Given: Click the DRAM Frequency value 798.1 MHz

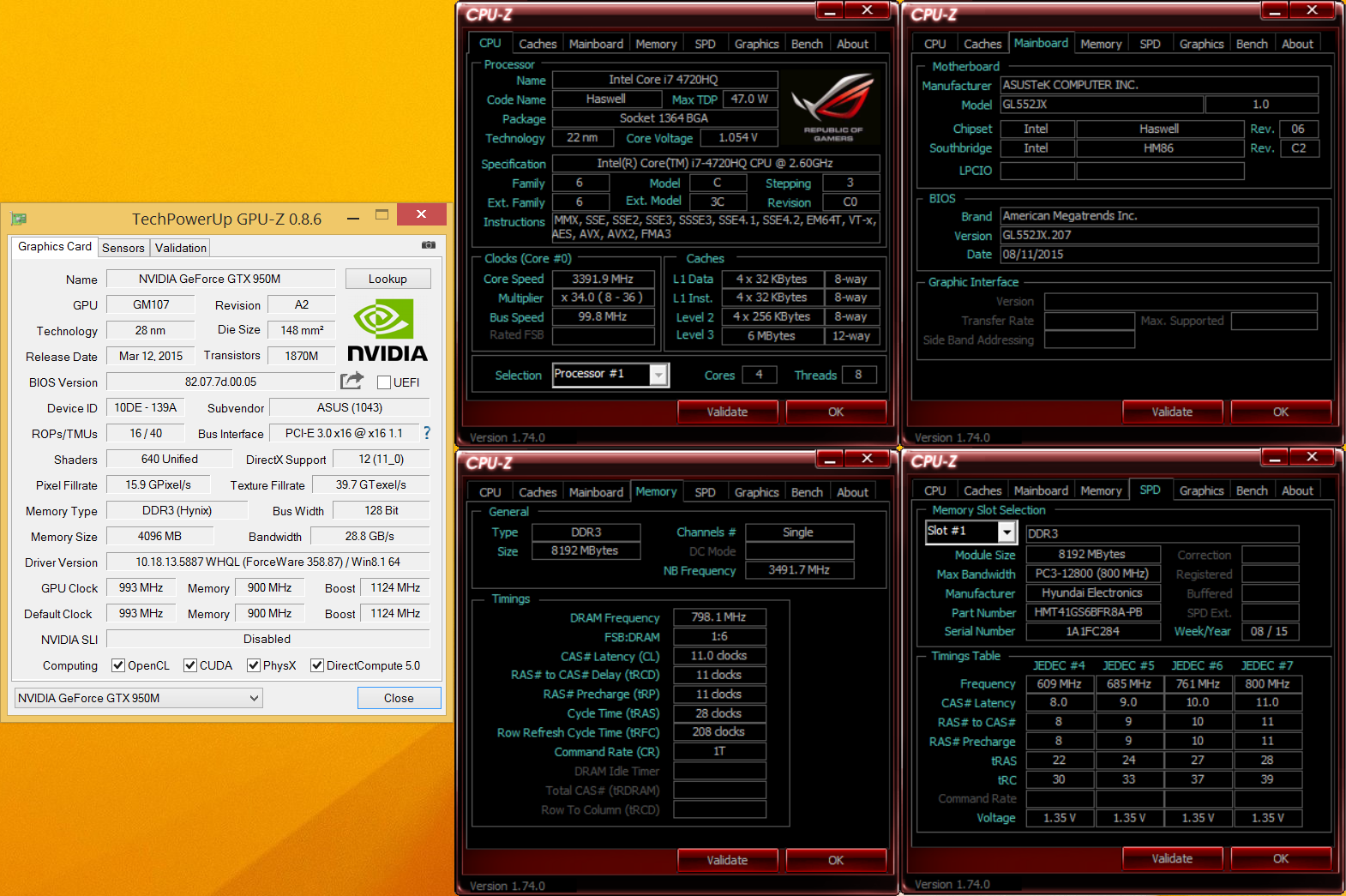Looking at the screenshot, I should [719, 617].
